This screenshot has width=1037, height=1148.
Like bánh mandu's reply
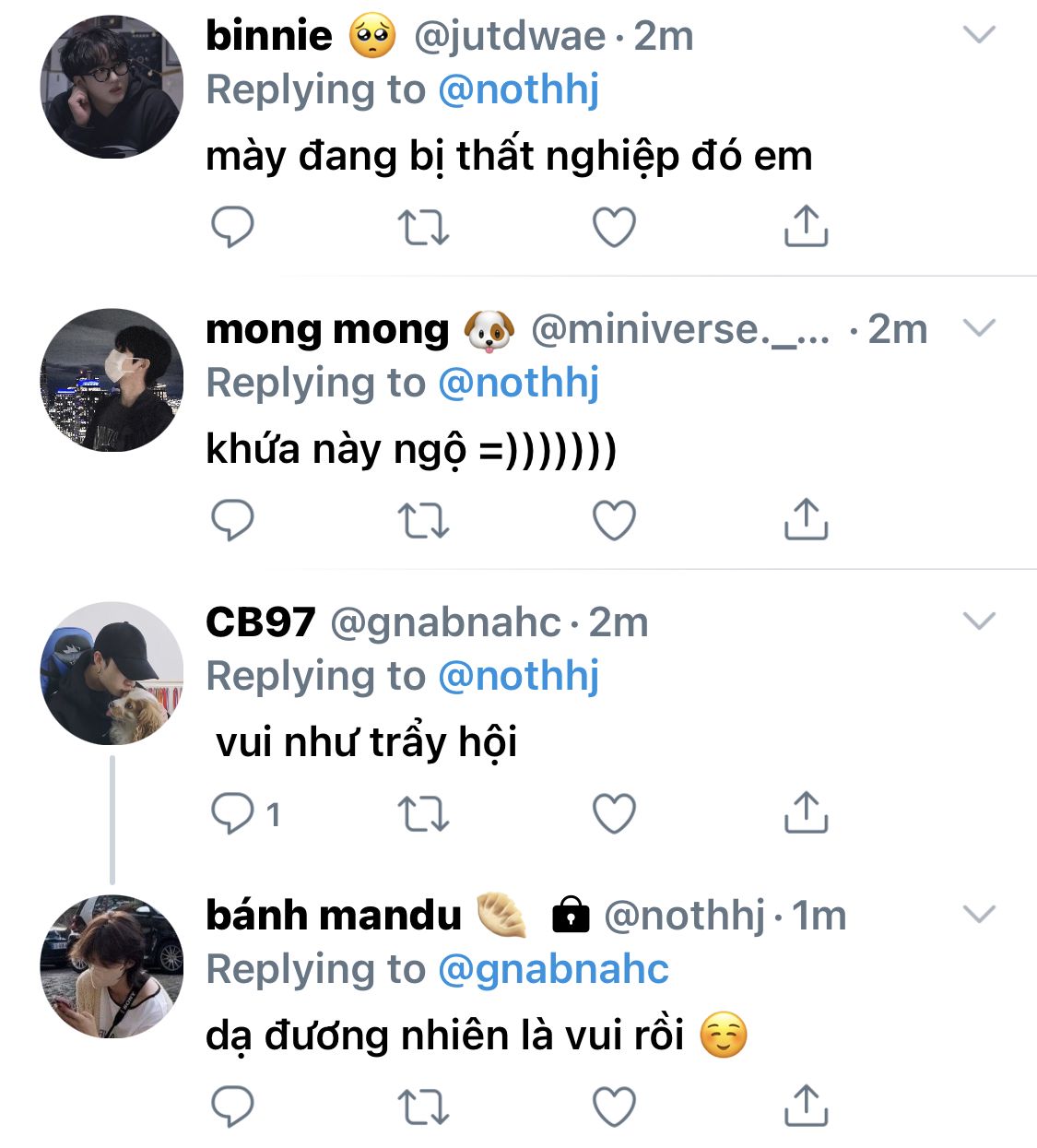(614, 1107)
